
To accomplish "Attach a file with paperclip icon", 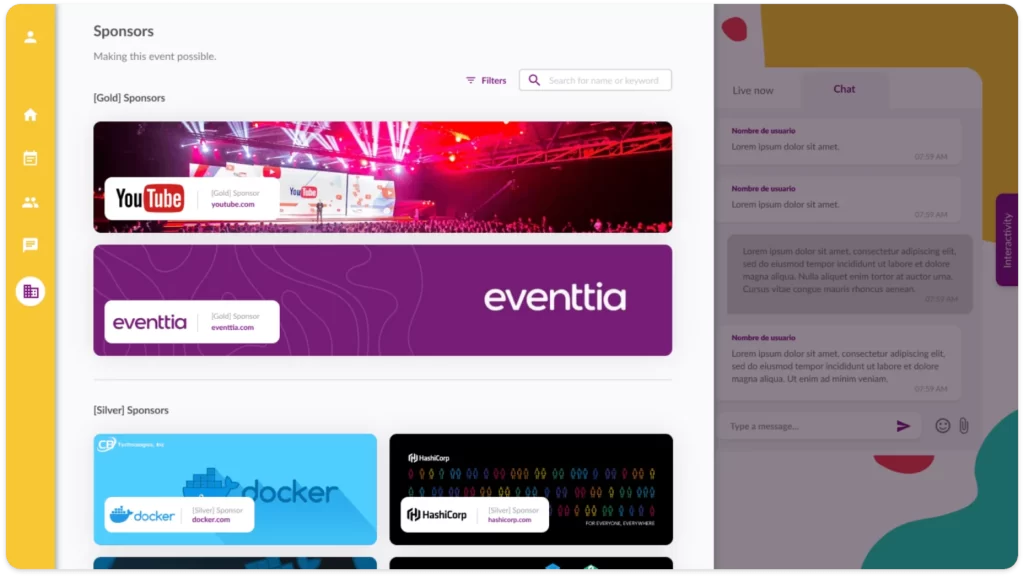I will [964, 426].
